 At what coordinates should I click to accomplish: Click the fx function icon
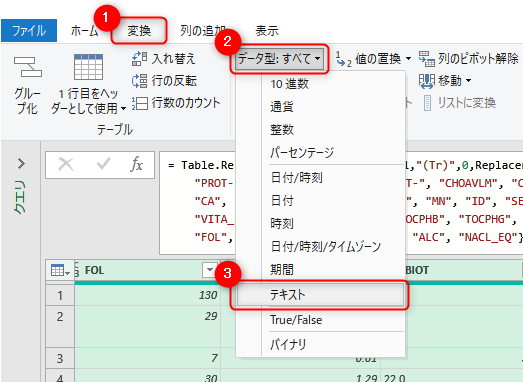click(136, 164)
